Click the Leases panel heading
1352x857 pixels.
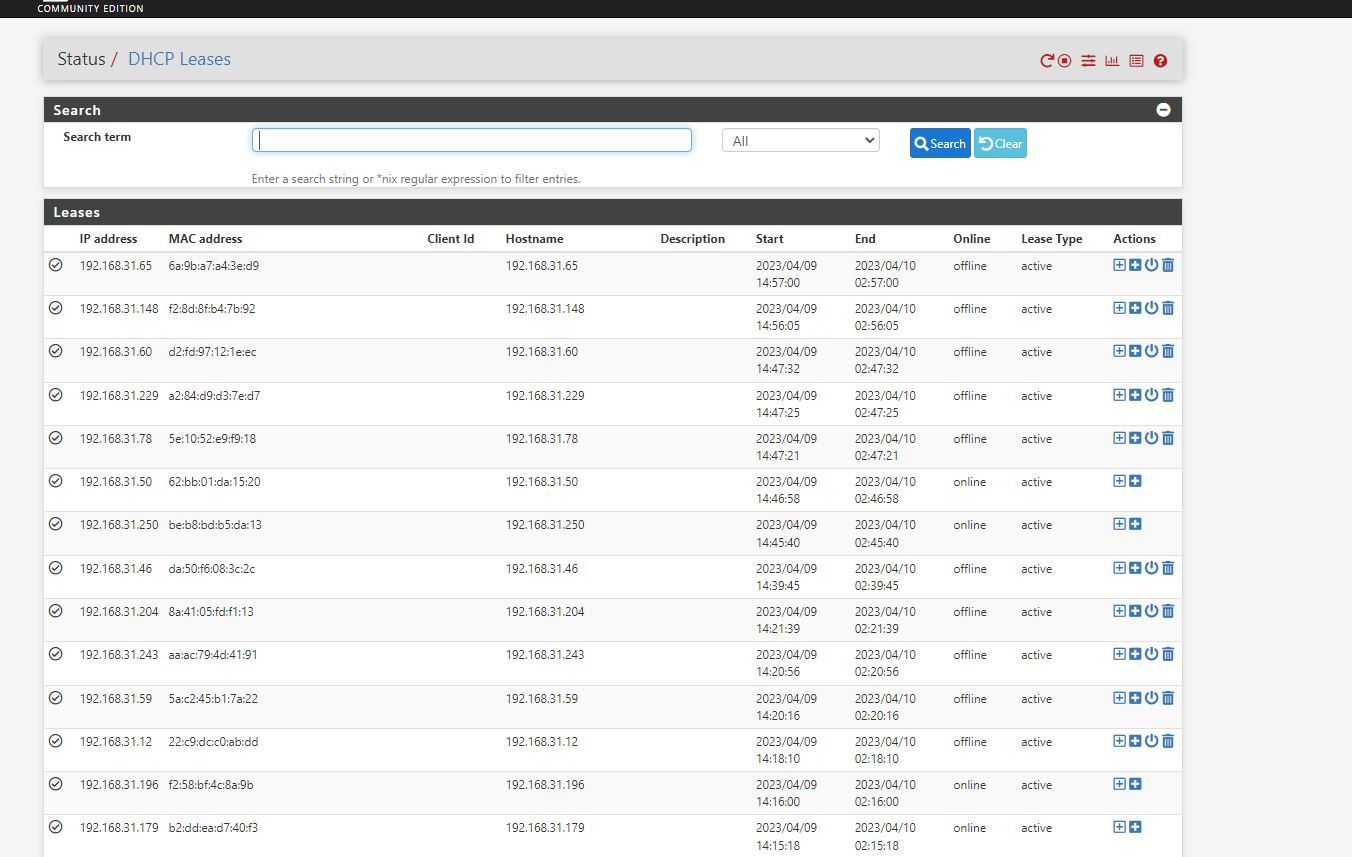click(x=76, y=212)
